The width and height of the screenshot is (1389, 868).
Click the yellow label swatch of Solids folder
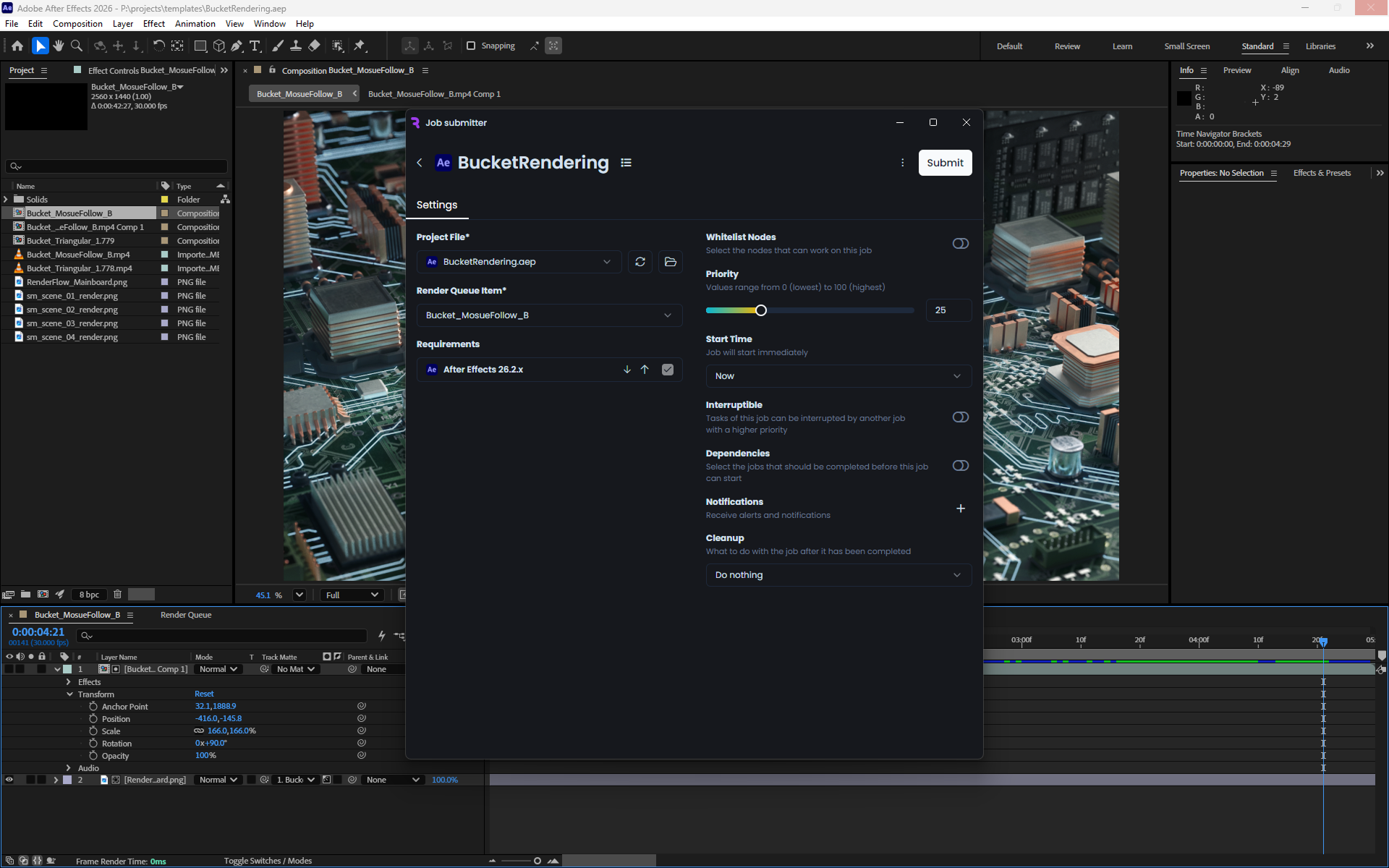(x=164, y=200)
